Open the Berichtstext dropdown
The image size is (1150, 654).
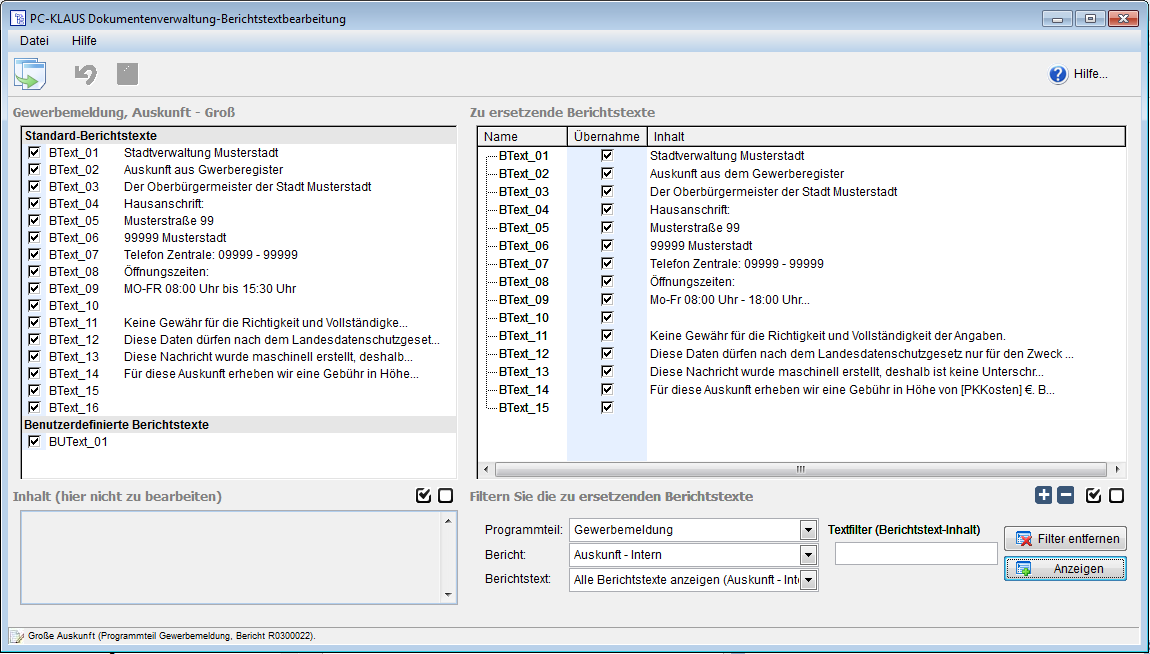pos(808,580)
